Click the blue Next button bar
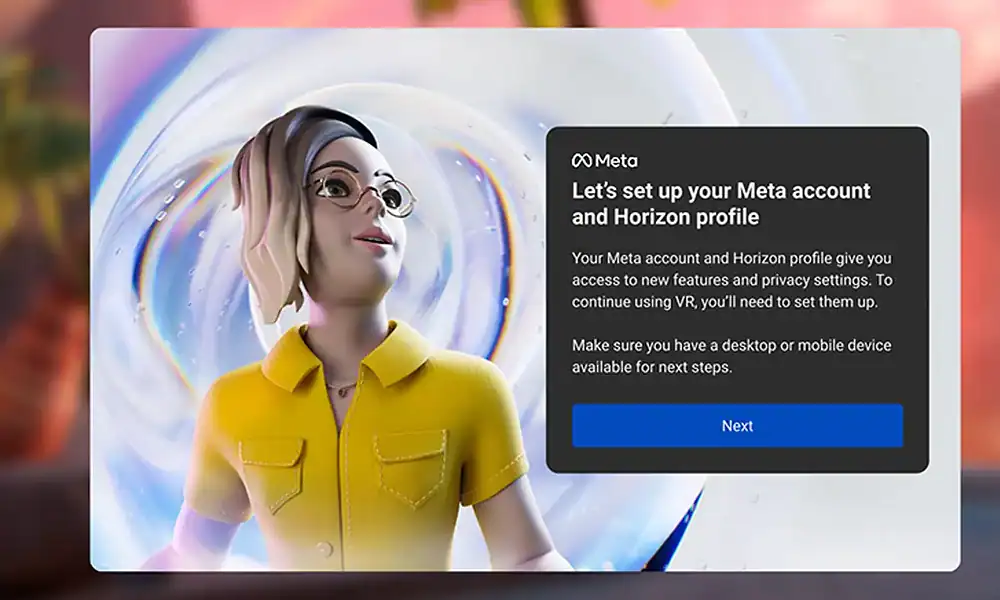The height and width of the screenshot is (600, 1000). pos(737,425)
